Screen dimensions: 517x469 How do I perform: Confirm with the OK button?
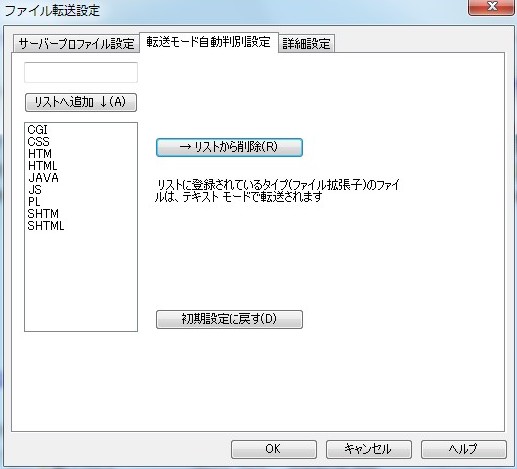pyautogui.click(x=274, y=449)
